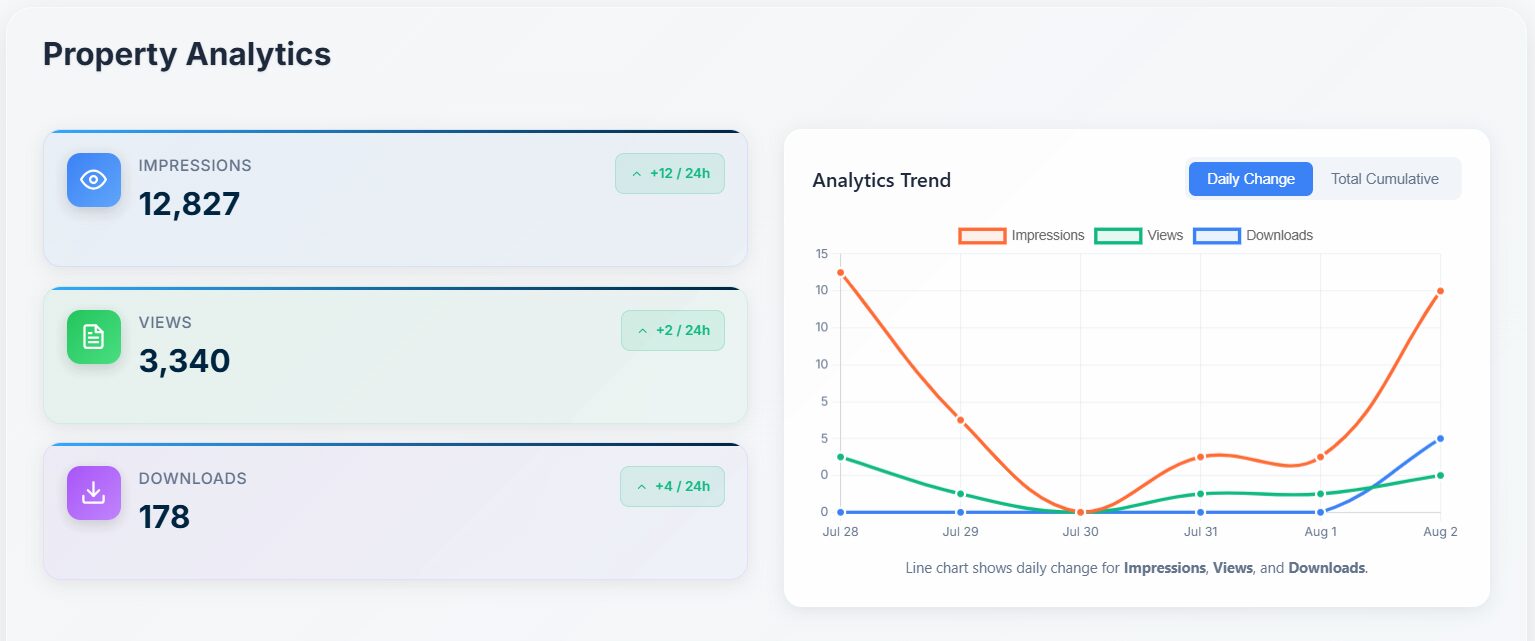
Task: Click the Impressions +12 / 24h badge
Action: (x=669, y=173)
